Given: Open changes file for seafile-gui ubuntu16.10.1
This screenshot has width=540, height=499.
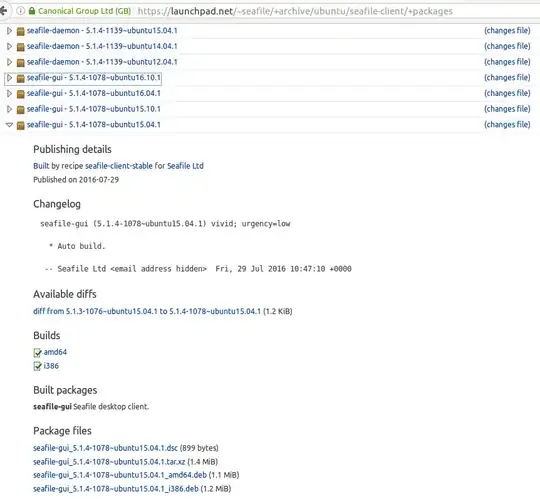Looking at the screenshot, I should (x=507, y=78).
